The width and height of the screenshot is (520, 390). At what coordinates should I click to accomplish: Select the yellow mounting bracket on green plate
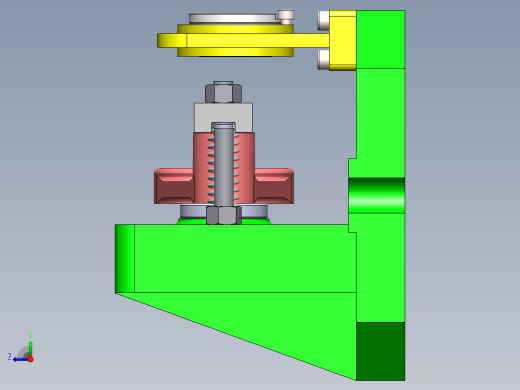click(x=343, y=40)
